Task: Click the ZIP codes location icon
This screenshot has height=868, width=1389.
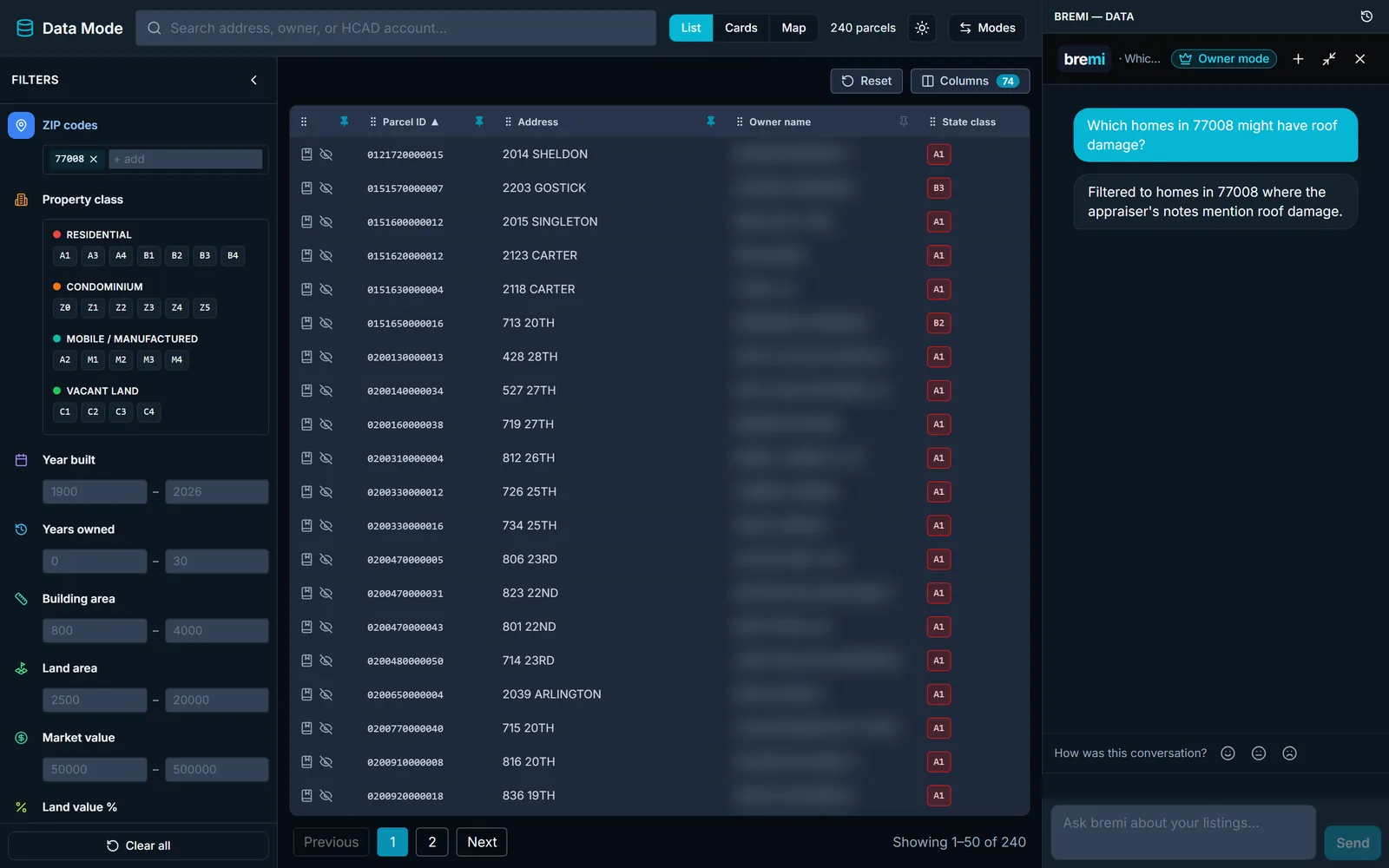Action: click(x=22, y=125)
